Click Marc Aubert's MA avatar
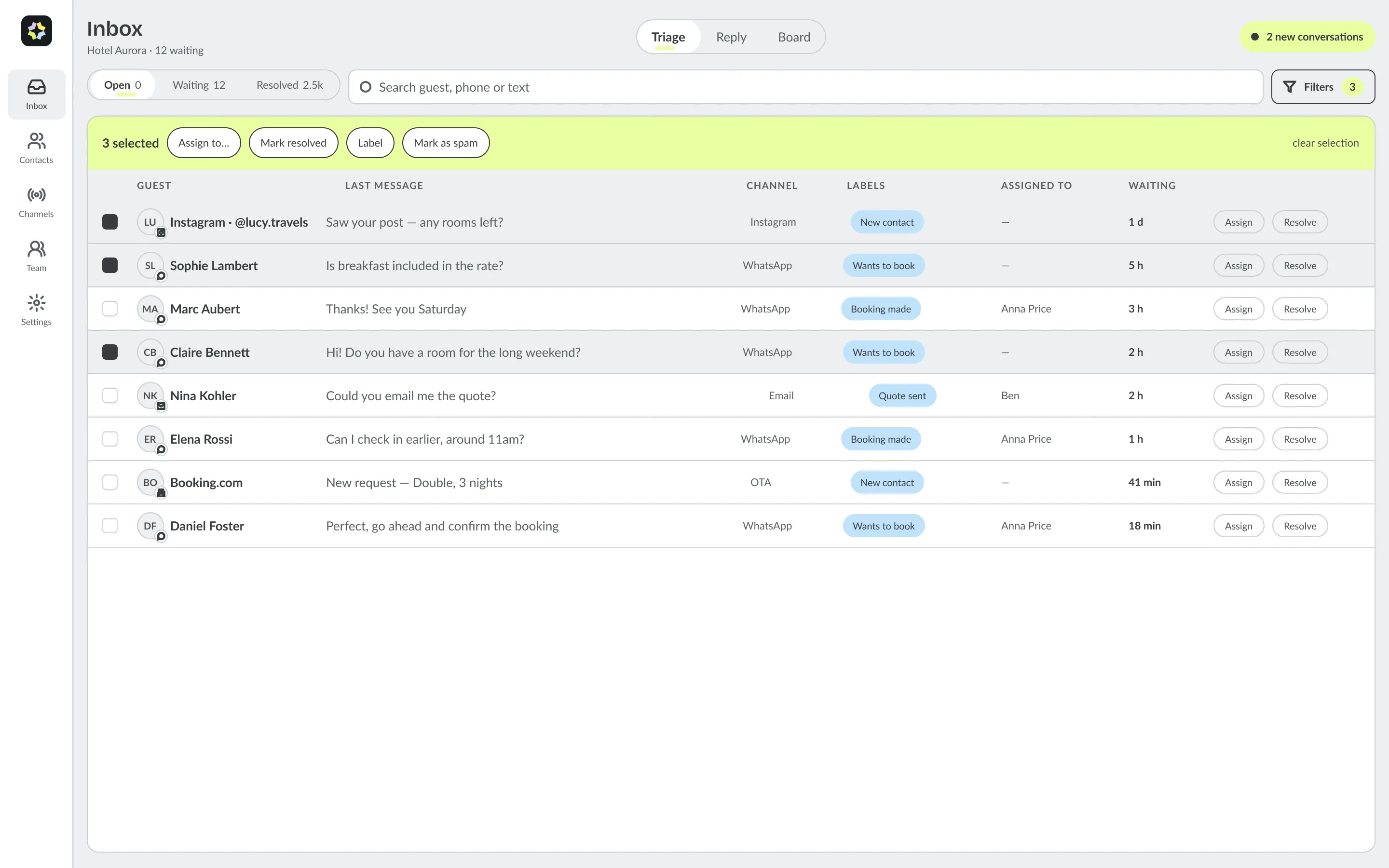 point(150,309)
